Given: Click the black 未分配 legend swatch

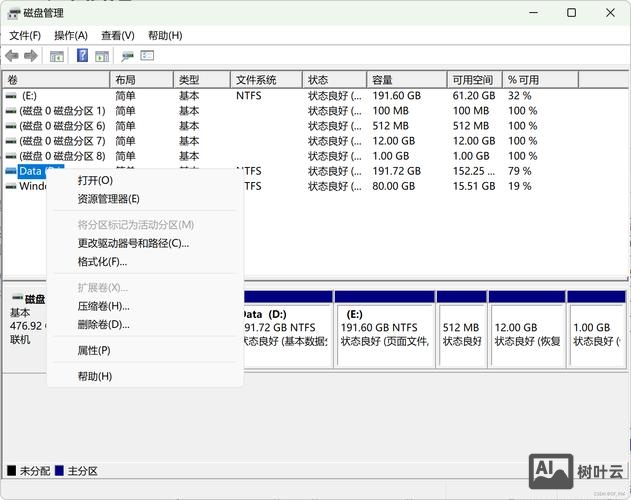Looking at the screenshot, I should pos(12,470).
